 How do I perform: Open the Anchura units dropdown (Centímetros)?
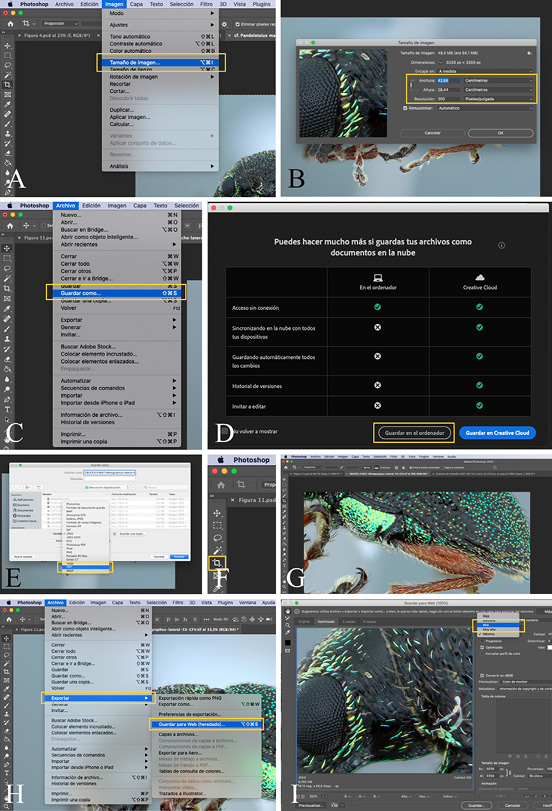(x=498, y=80)
